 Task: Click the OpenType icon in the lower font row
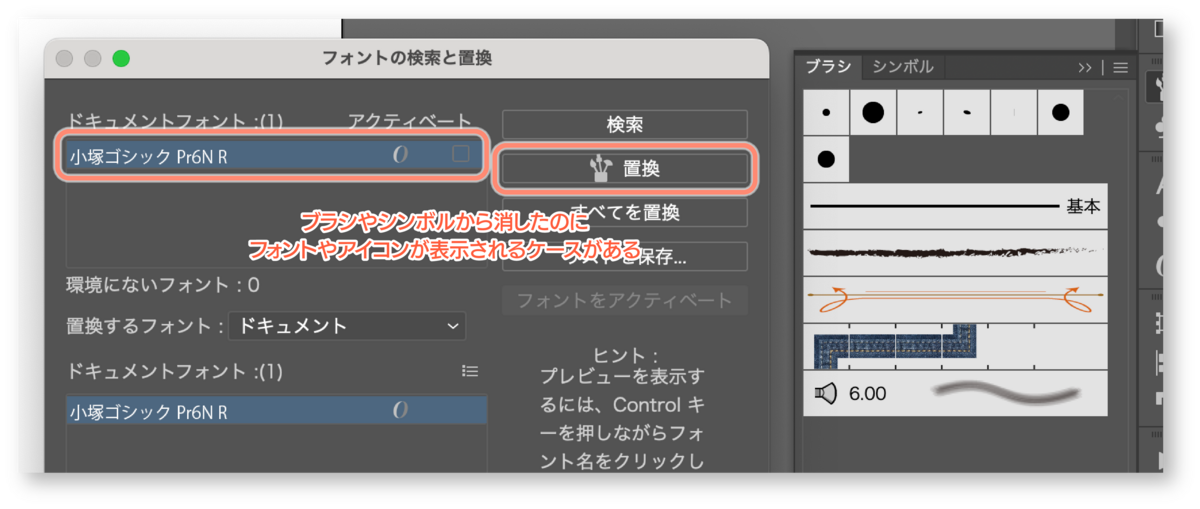click(x=400, y=411)
